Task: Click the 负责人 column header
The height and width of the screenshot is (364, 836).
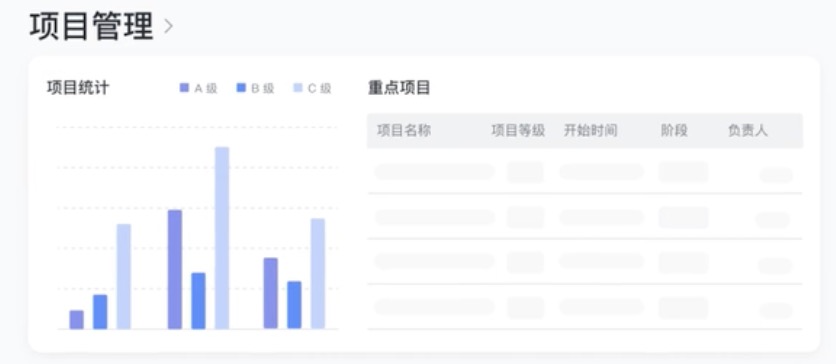Action: point(747,131)
